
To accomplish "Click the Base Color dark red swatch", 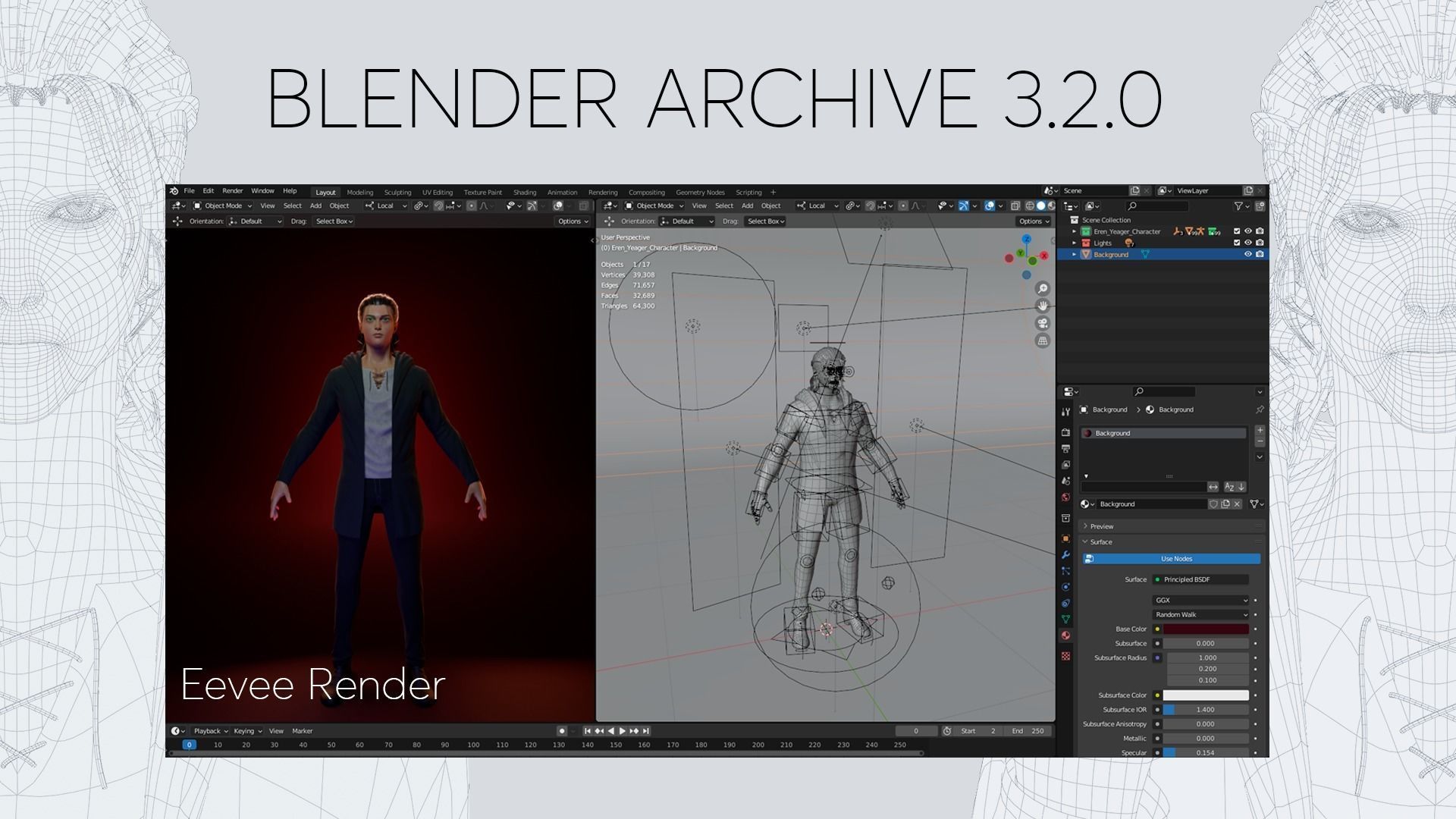I will pos(1206,629).
